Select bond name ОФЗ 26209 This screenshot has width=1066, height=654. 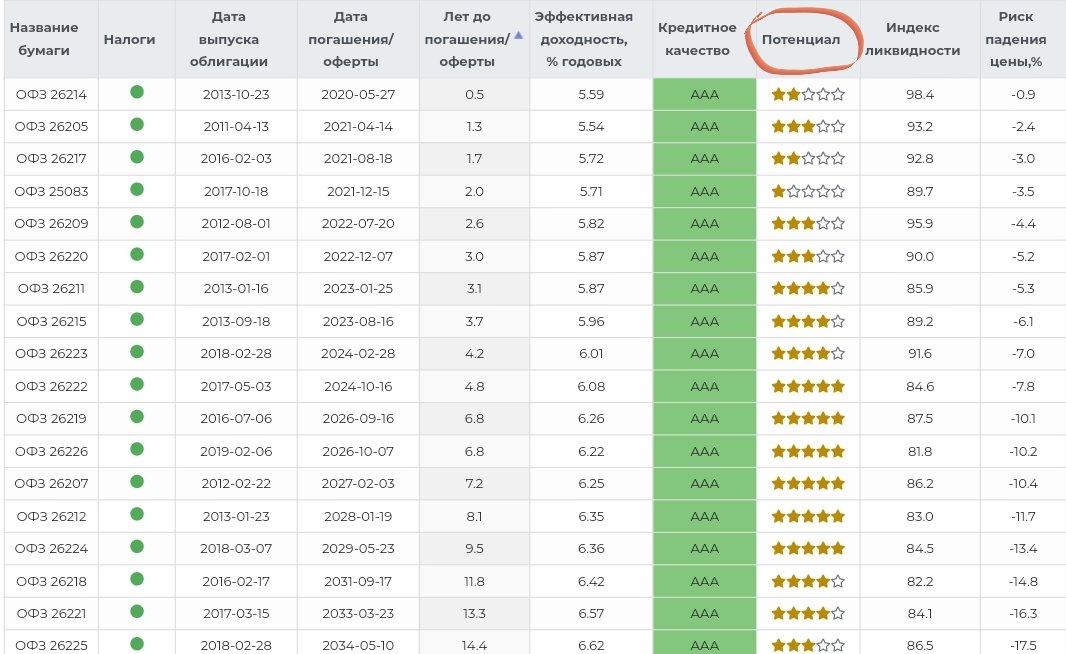(52, 224)
